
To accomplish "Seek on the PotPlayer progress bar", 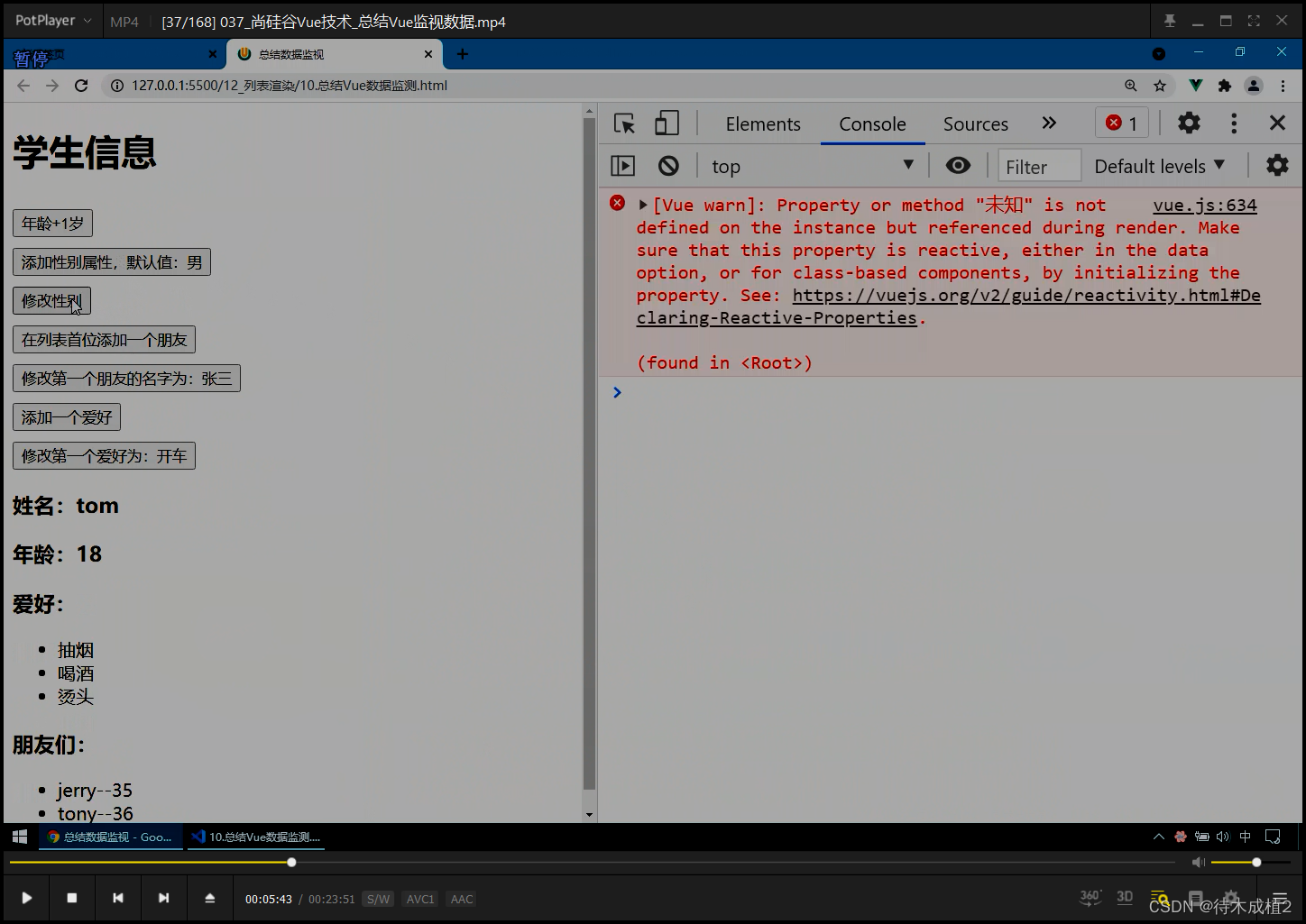I will (592, 863).
